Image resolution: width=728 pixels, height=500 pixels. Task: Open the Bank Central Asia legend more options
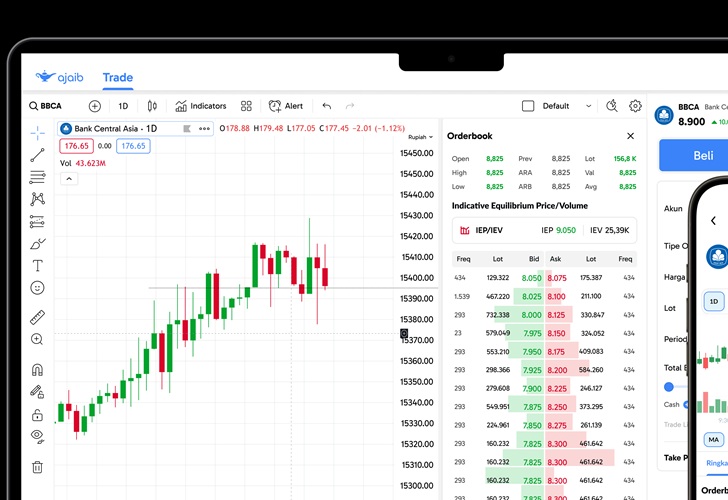point(204,129)
